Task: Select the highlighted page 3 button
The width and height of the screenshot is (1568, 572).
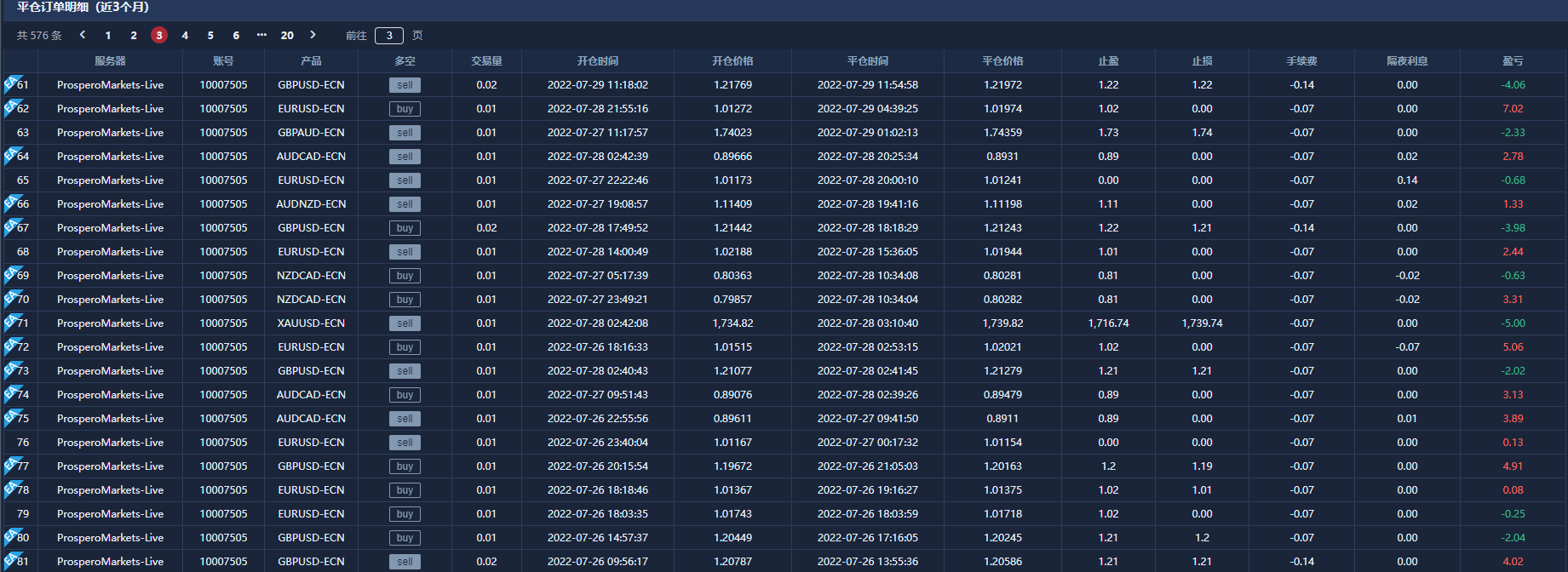Action: (159, 35)
